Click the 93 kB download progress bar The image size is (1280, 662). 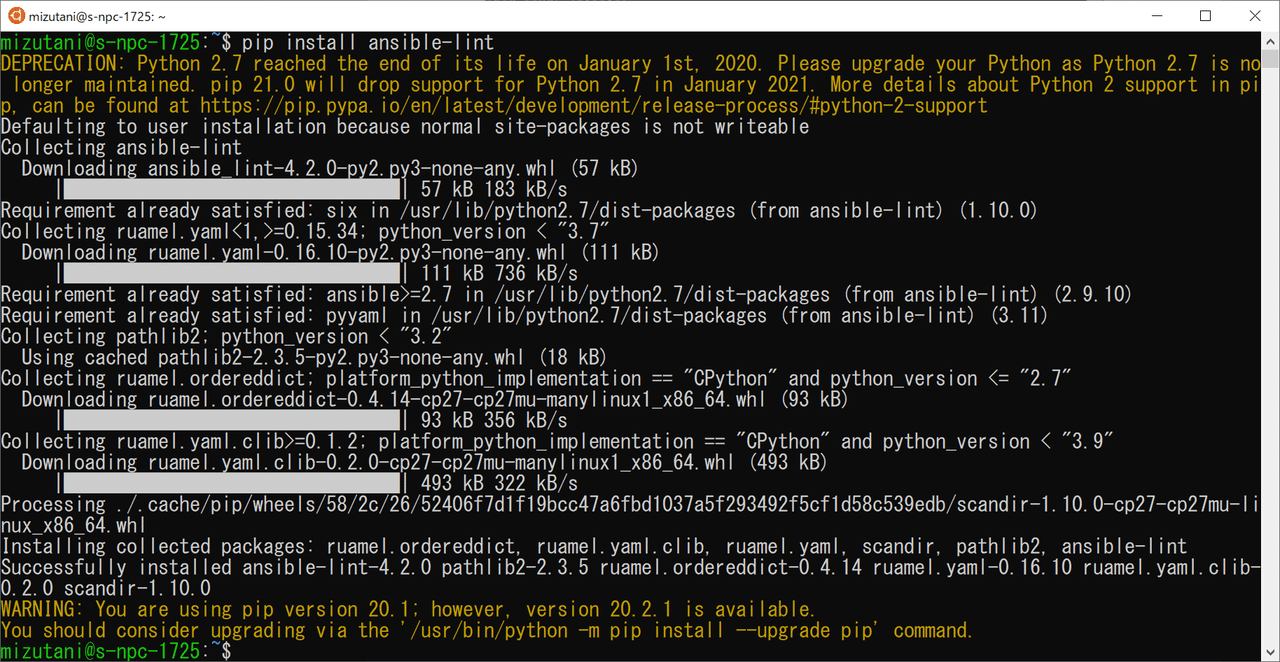pyautogui.click(x=229, y=421)
